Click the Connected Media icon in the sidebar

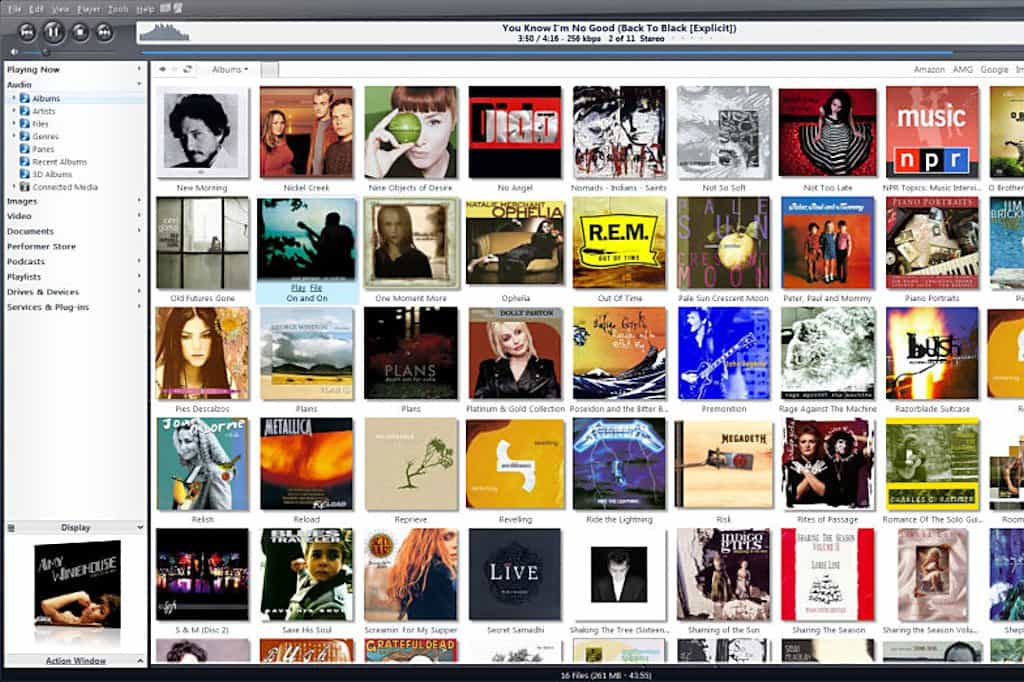click(25, 187)
